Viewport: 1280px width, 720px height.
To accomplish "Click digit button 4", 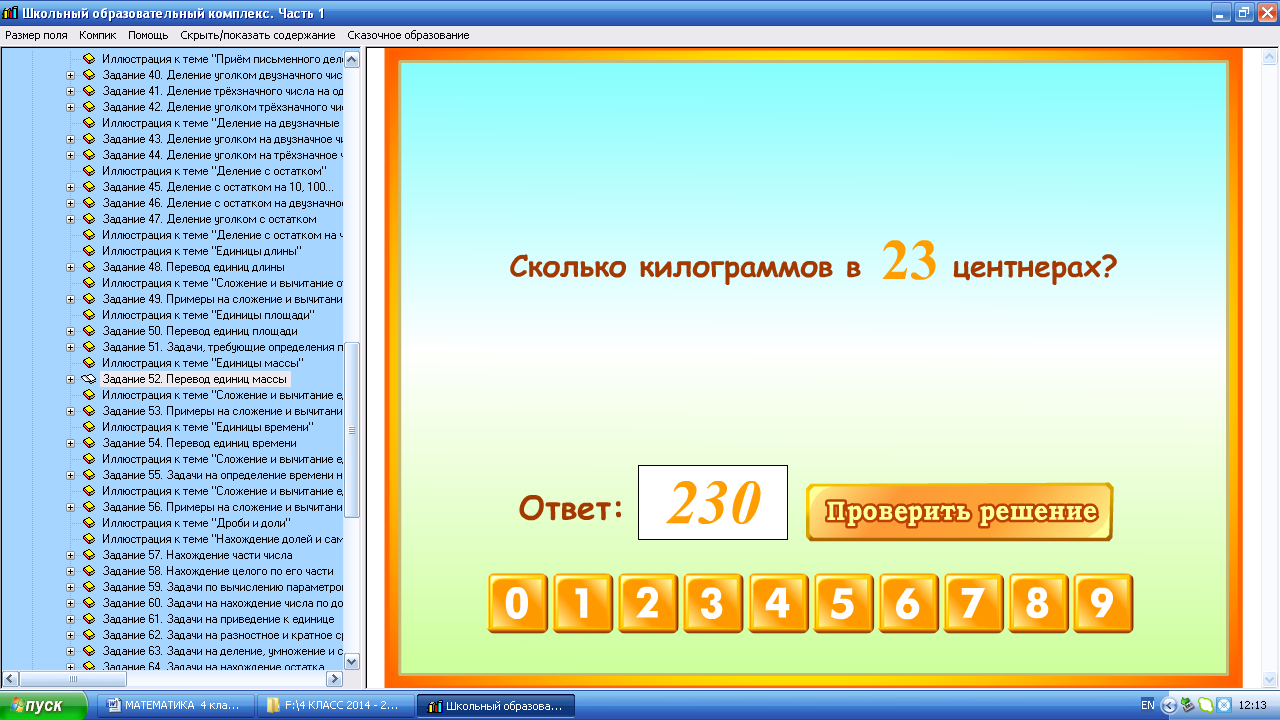I will (778, 603).
